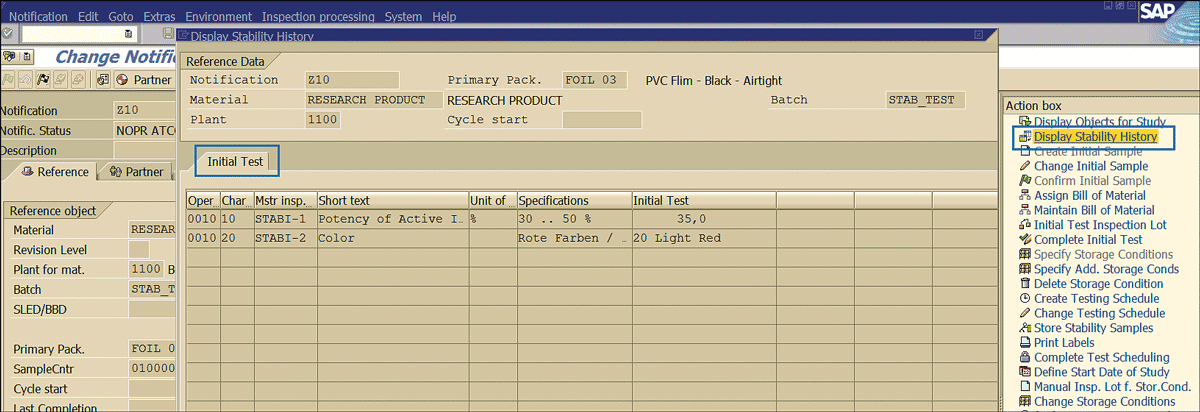Viewport: 1200px width, 412px height.
Task: Click Define Start Date of Study icon
Action: [1025, 372]
